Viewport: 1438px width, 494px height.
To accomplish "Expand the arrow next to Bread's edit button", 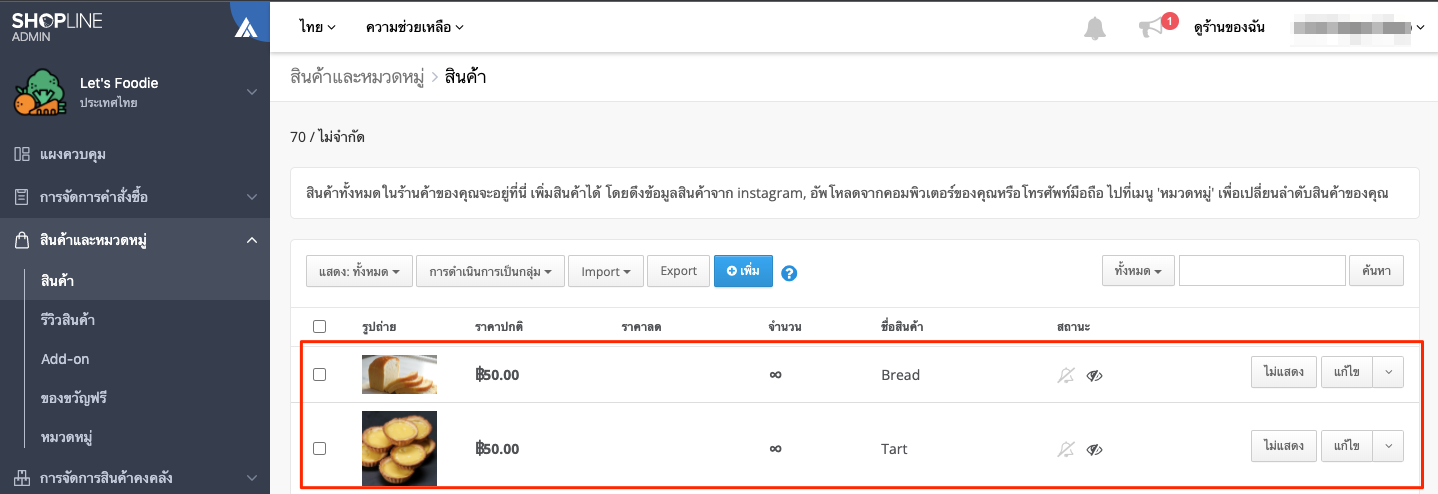I will point(1388,371).
